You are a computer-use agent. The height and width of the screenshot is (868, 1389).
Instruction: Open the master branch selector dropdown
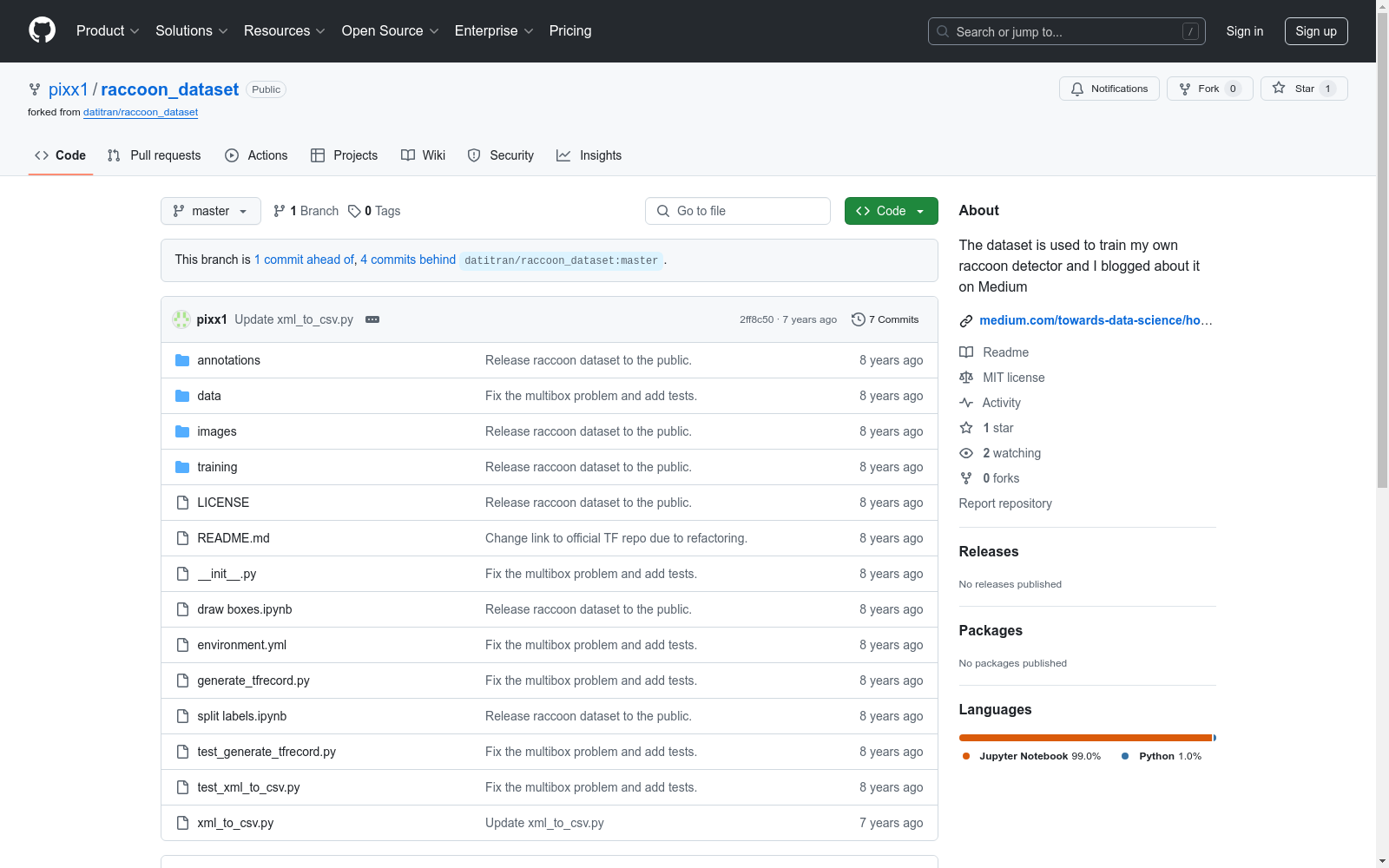click(211, 211)
